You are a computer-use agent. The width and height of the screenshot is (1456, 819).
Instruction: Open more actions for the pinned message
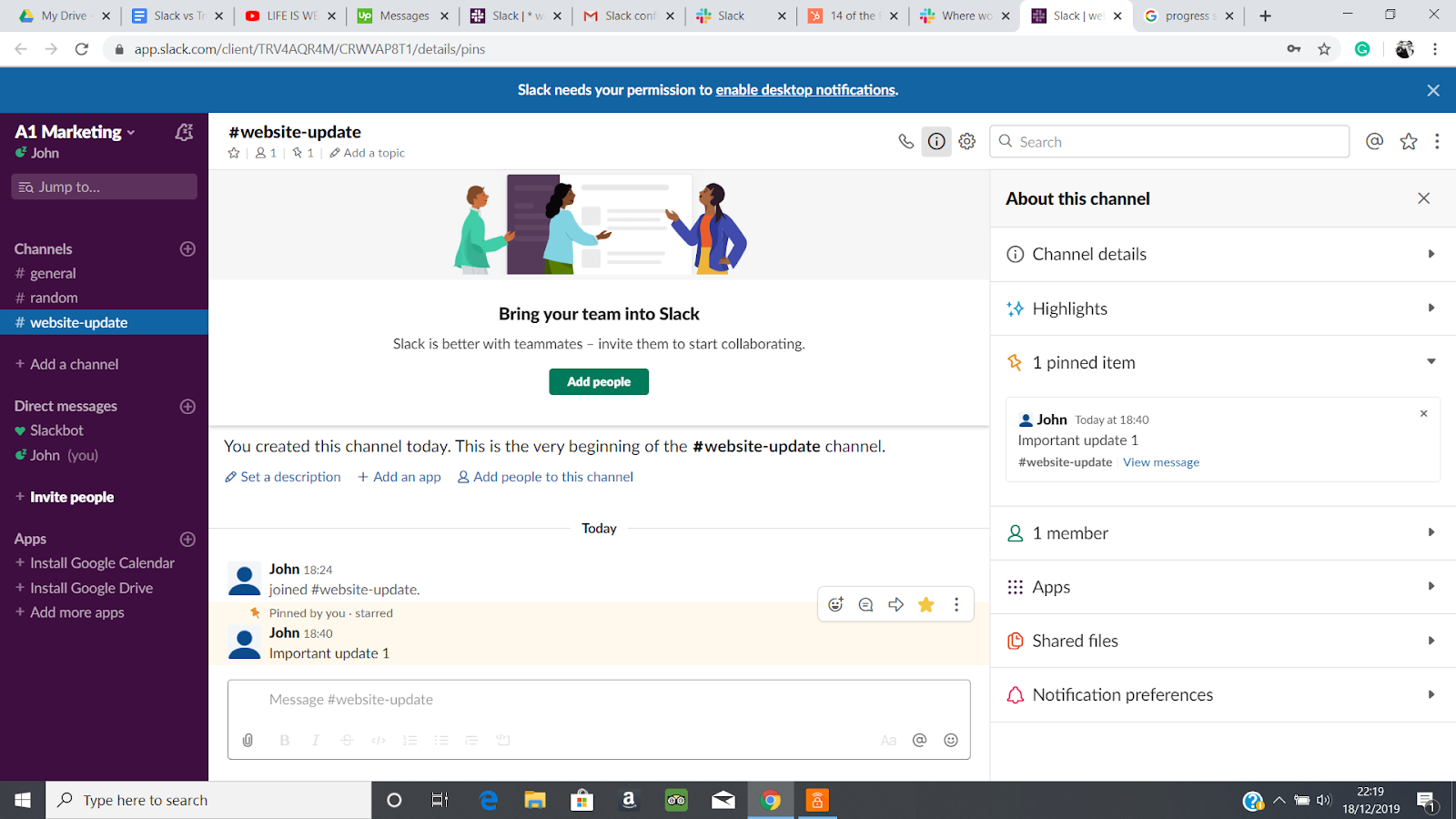tap(956, 604)
